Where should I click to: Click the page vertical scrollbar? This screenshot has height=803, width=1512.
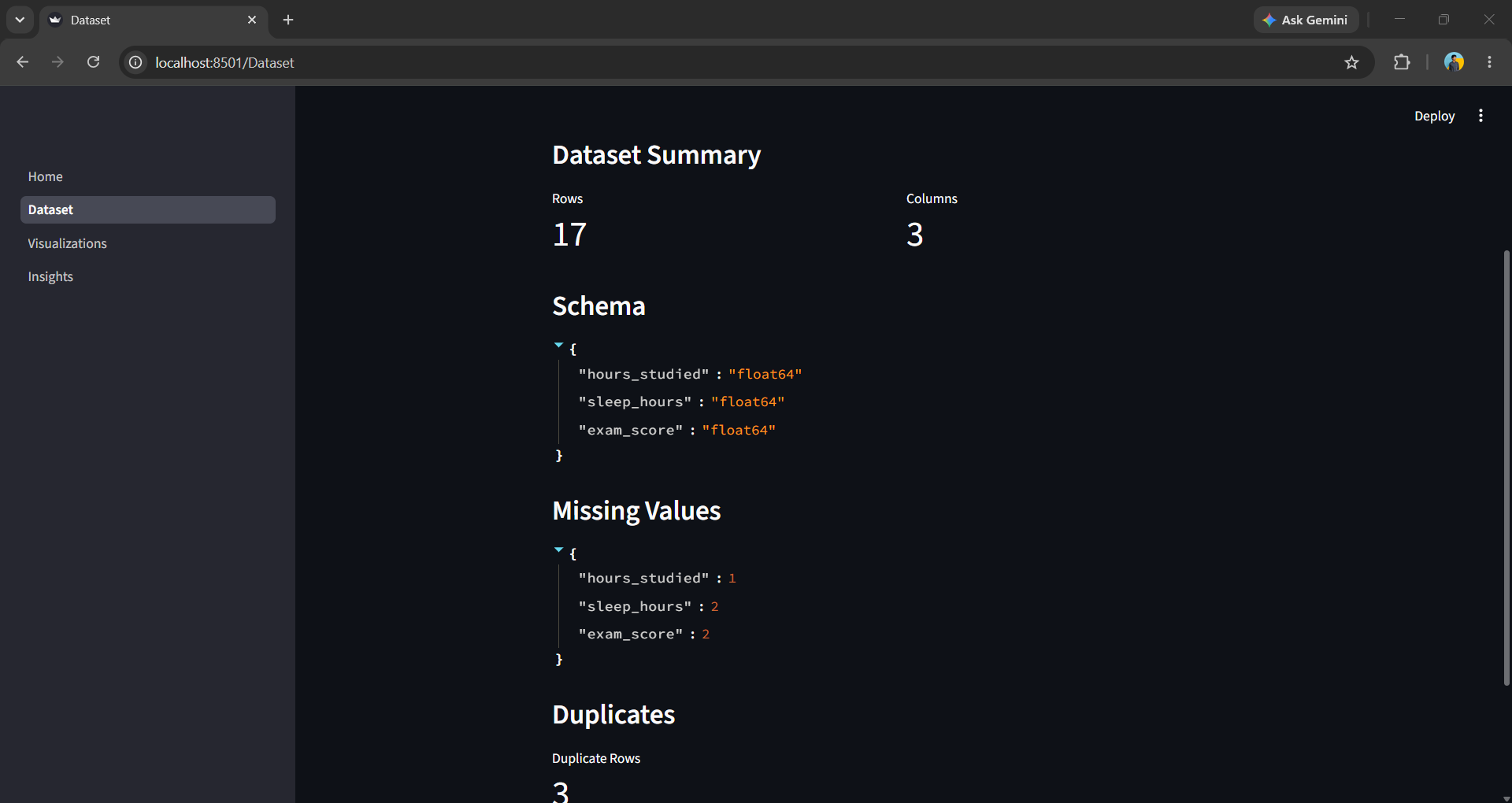(1506, 468)
